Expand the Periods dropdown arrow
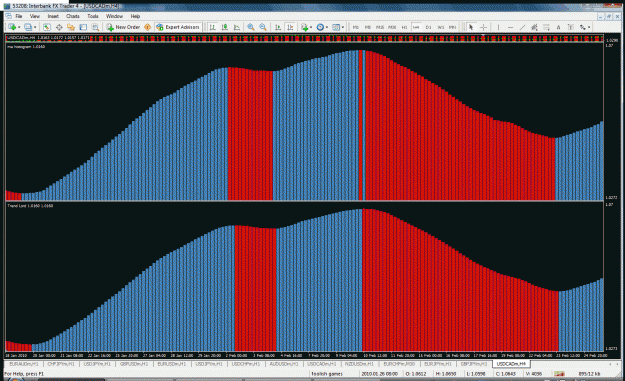The width and height of the screenshot is (625, 381). 327,27
